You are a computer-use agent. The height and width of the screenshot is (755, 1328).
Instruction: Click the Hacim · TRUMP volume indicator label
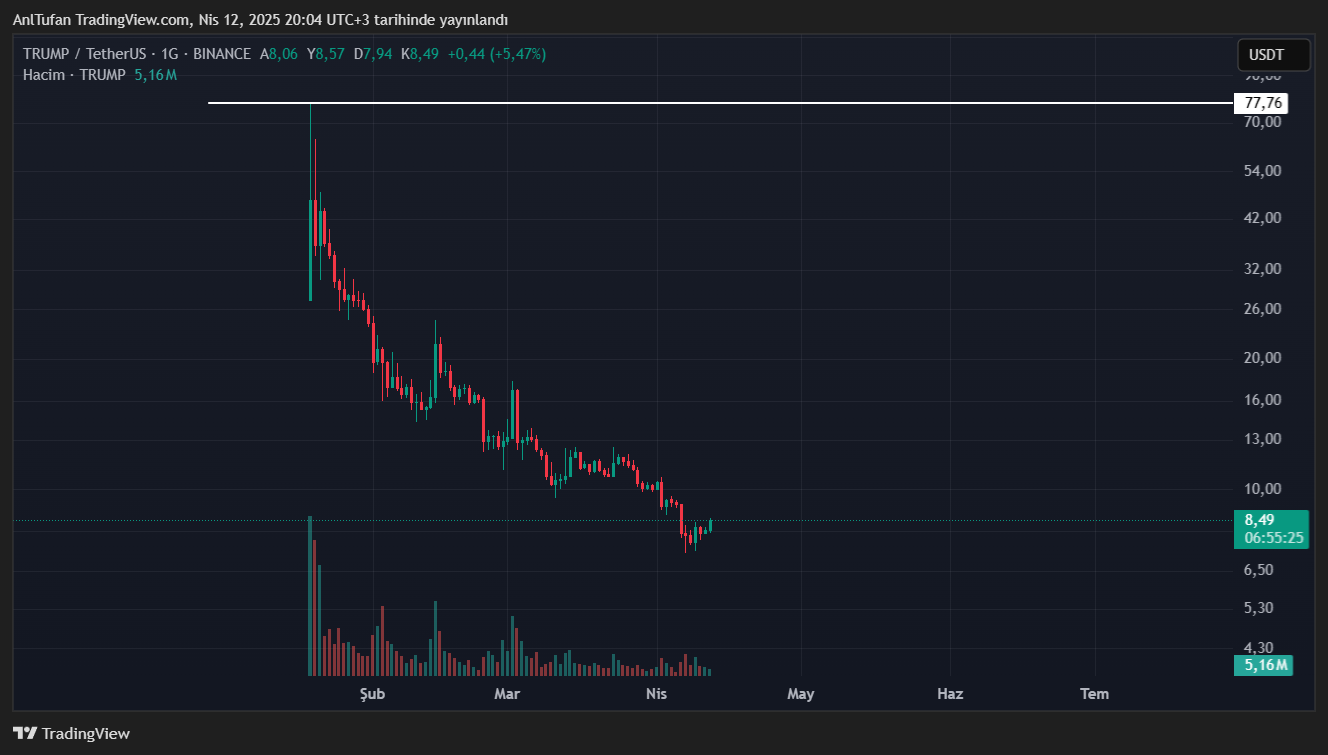[x=75, y=75]
